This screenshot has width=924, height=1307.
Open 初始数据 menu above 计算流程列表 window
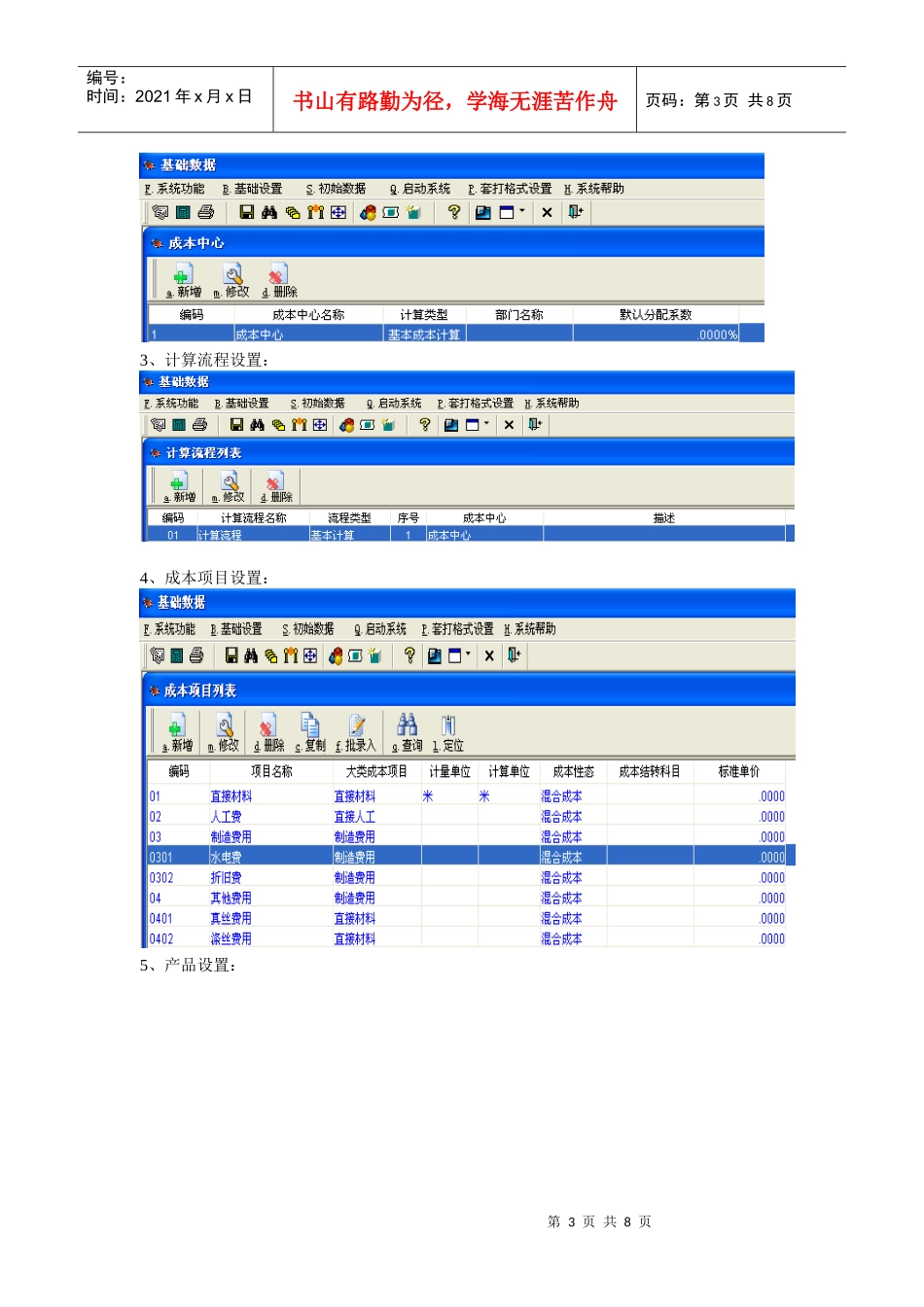[318, 404]
